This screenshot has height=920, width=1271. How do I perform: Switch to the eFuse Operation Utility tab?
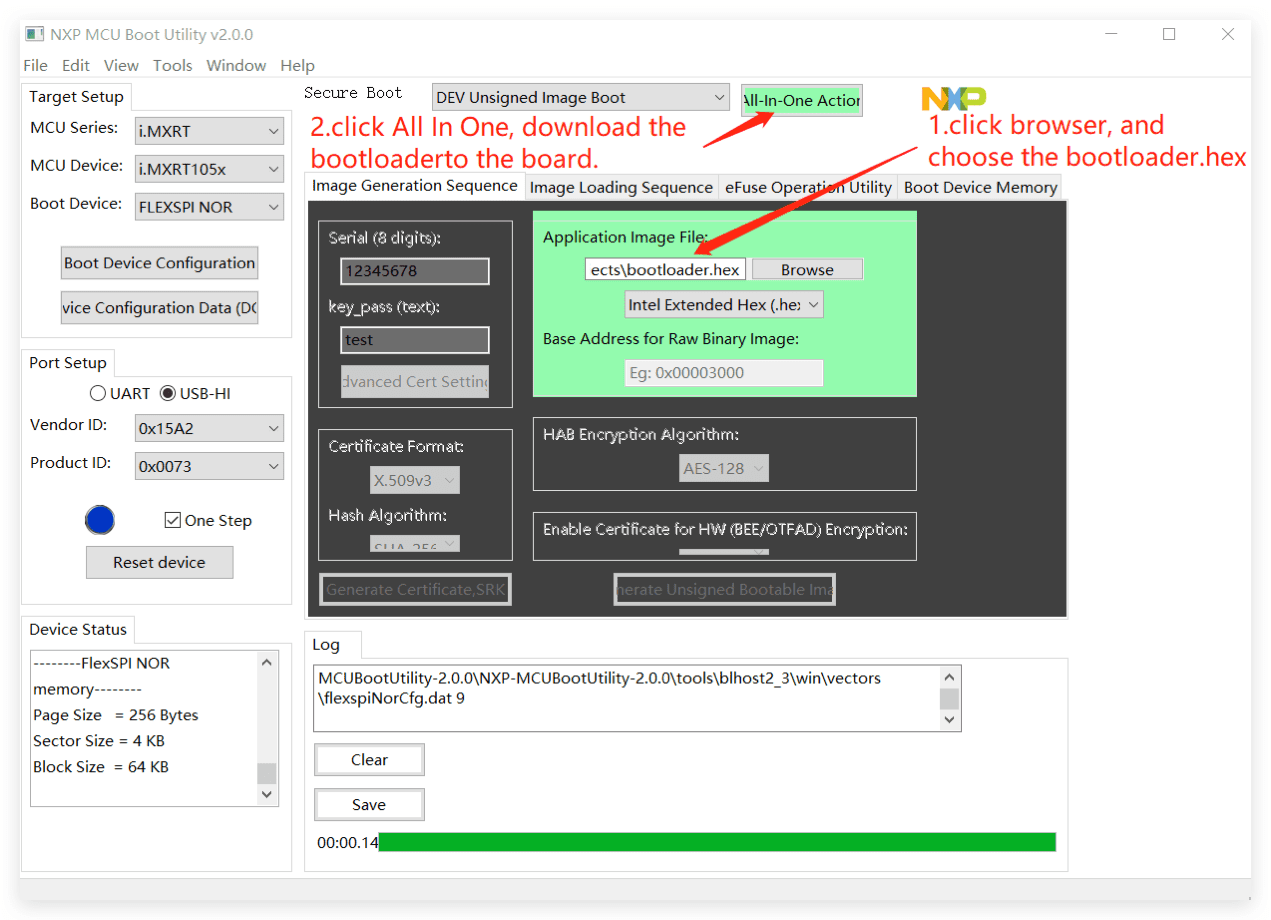pyautogui.click(x=808, y=187)
